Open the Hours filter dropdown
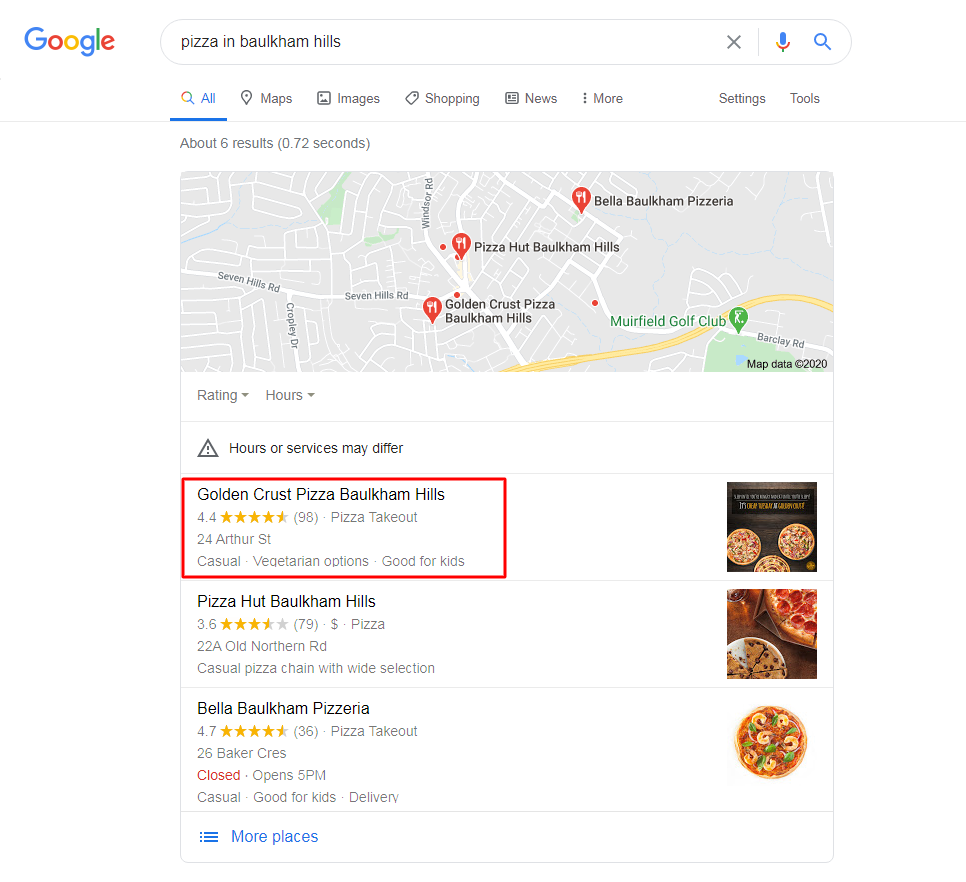966x882 pixels. click(x=290, y=395)
